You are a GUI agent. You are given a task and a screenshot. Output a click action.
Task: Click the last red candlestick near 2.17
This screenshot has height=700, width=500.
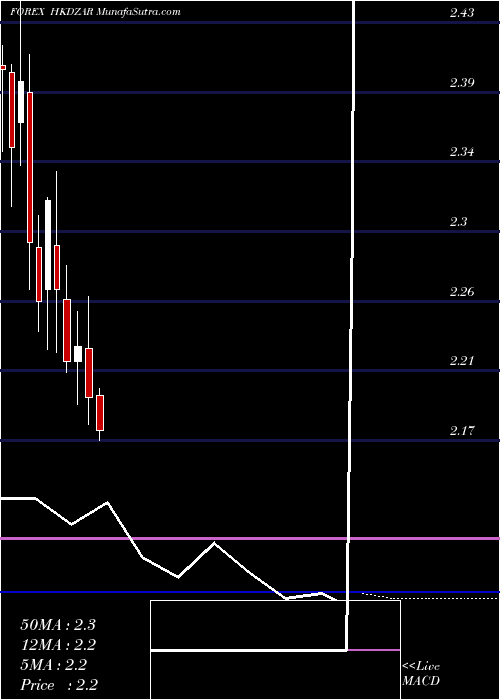click(100, 413)
